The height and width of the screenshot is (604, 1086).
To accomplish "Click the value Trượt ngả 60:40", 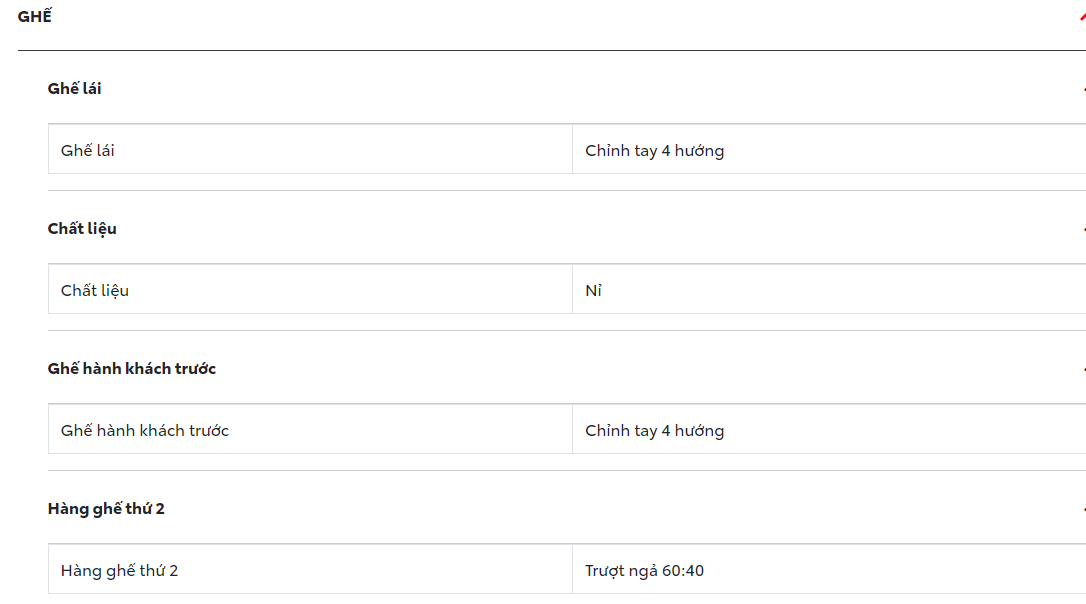I will [x=644, y=571].
